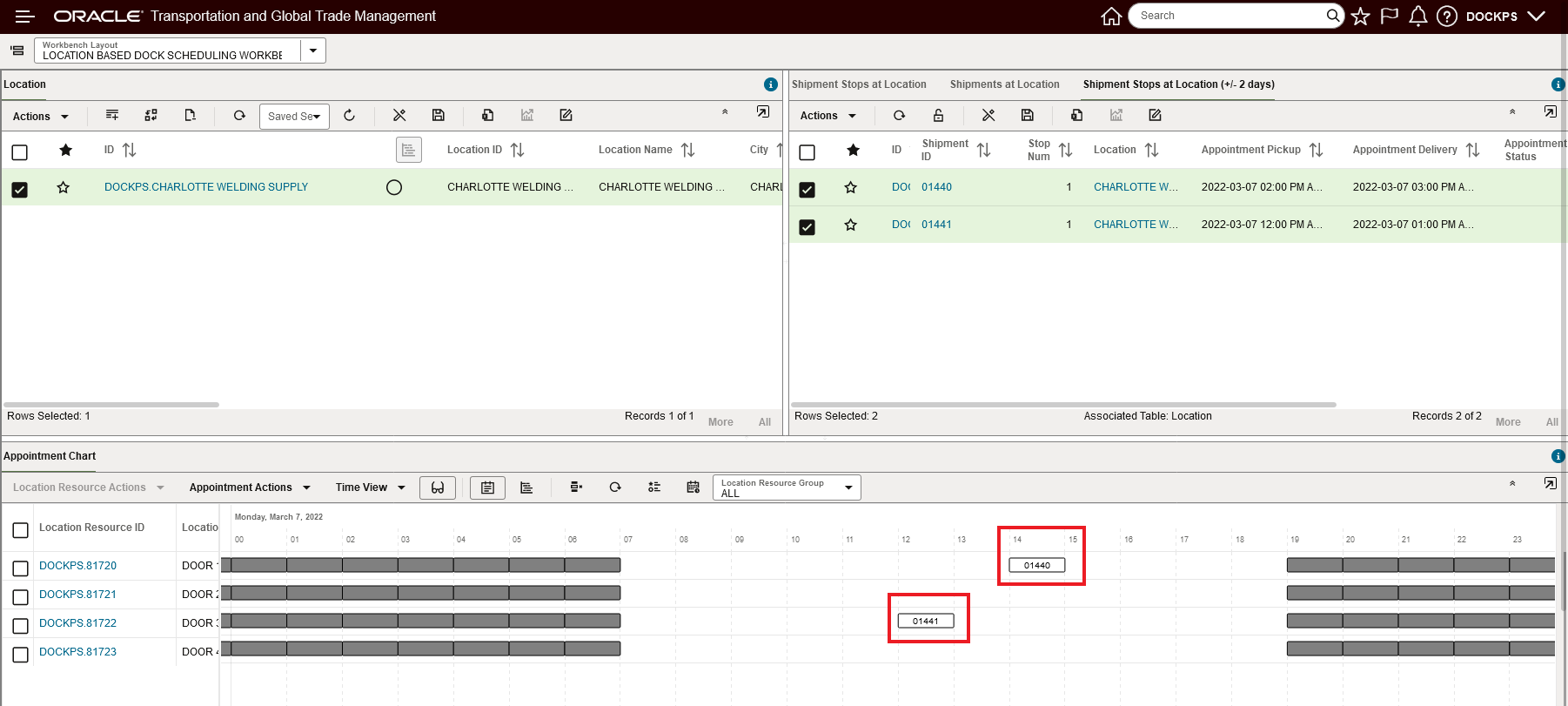Open the flag icon in header

tap(1390, 17)
